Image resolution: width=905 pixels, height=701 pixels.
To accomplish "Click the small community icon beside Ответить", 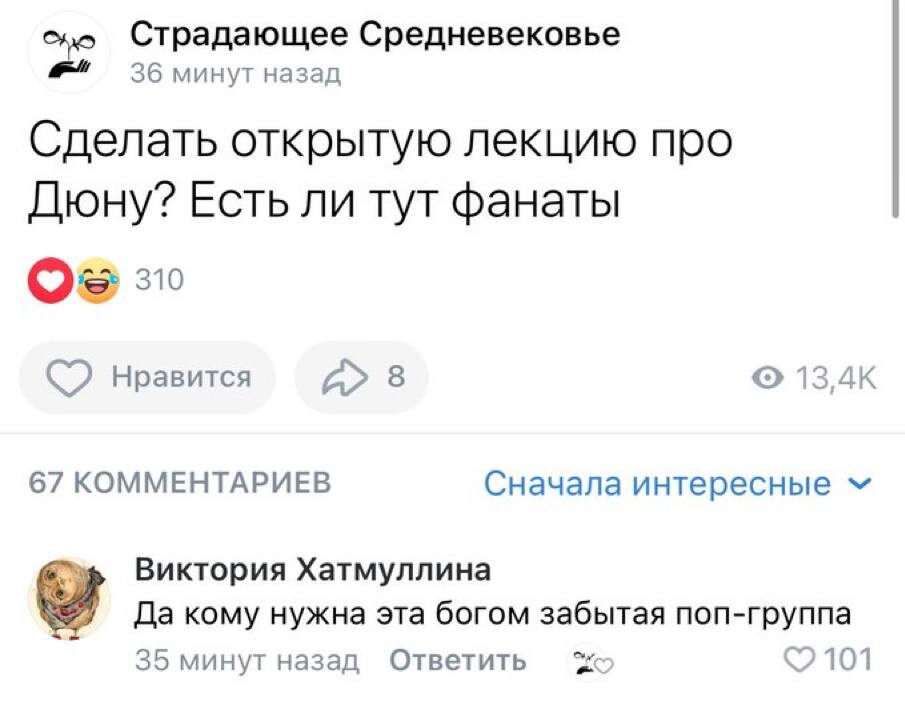I will [583, 661].
